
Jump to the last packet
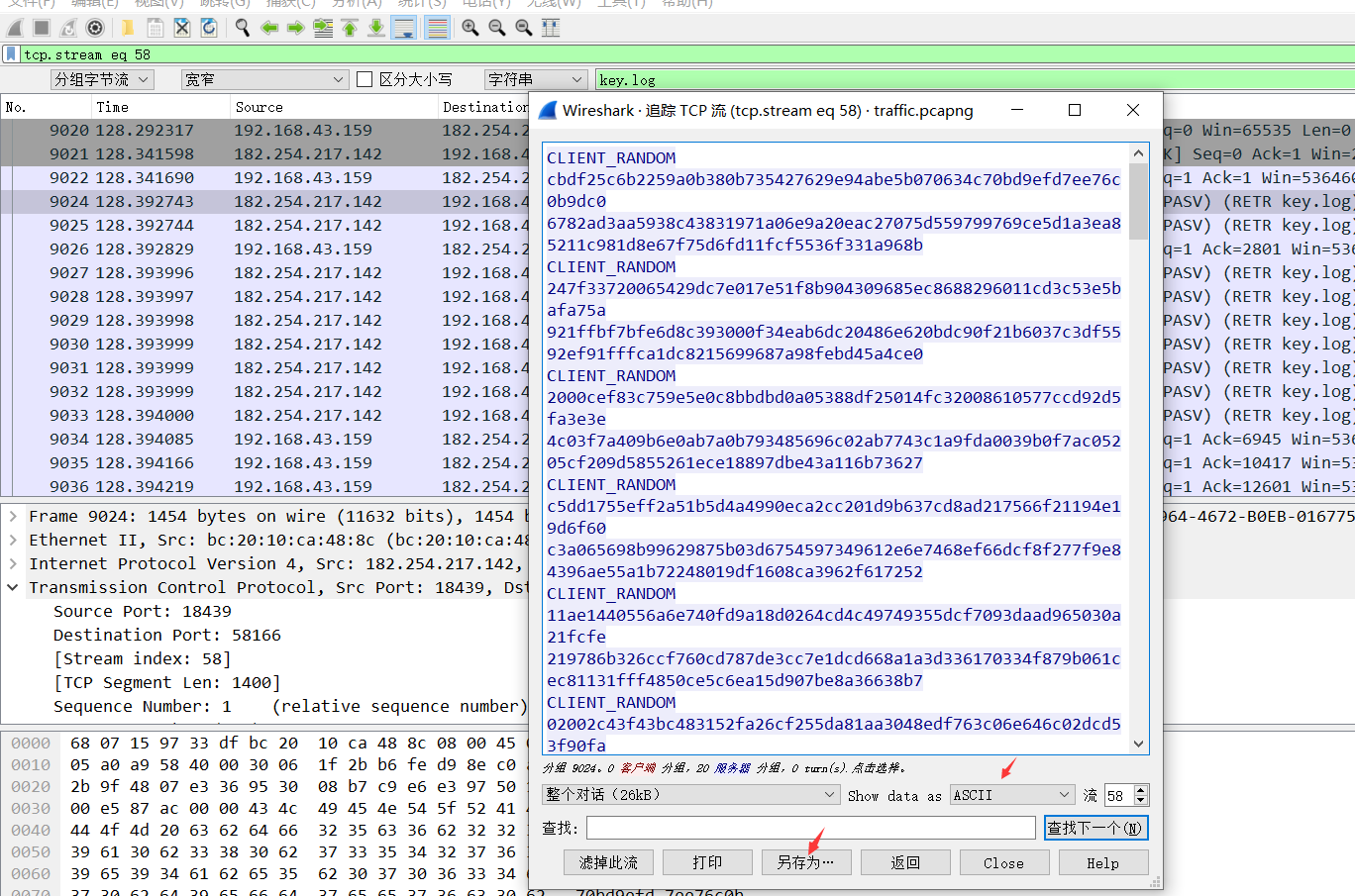(376, 28)
